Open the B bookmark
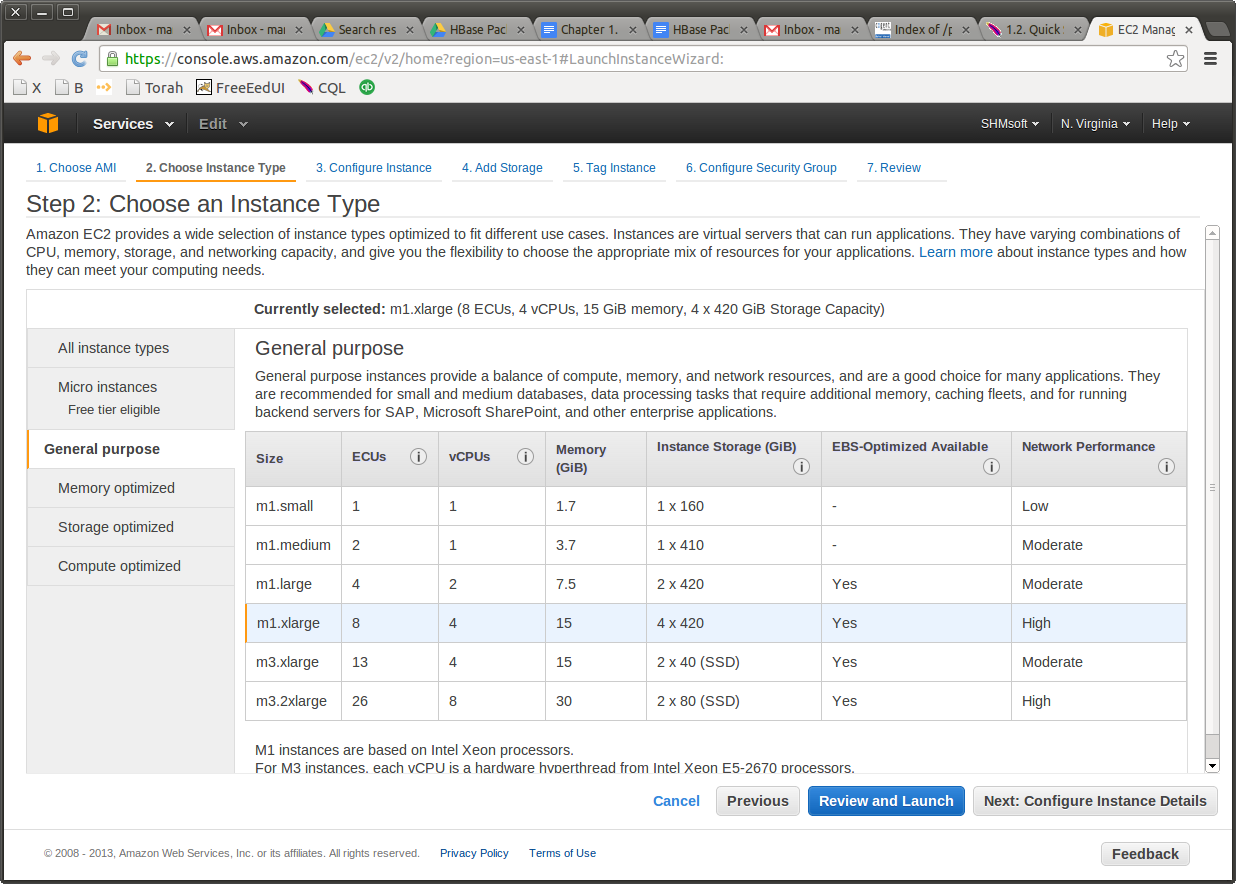Screen dimensions: 1236x884 point(70,87)
